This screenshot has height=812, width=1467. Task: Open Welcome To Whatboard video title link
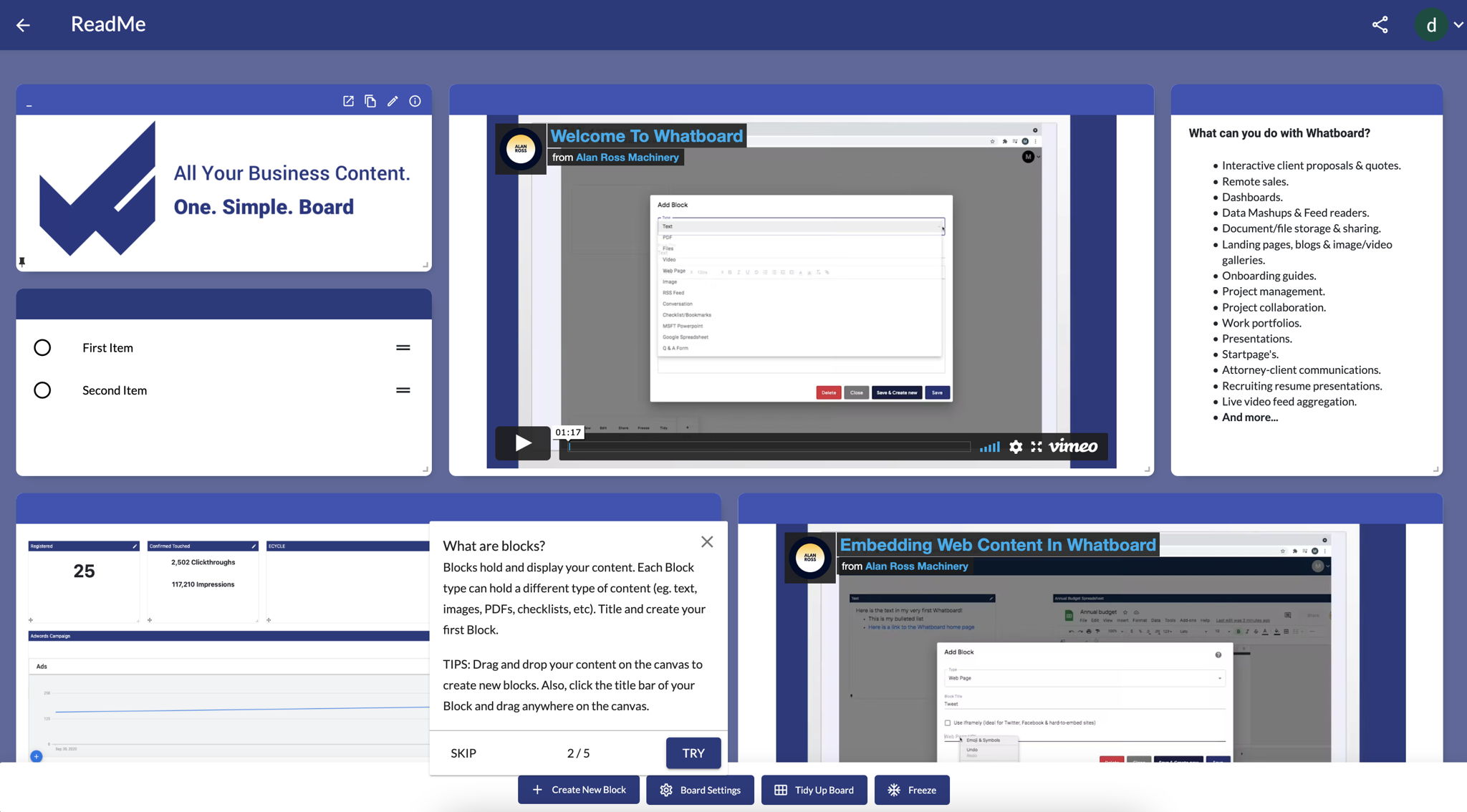[x=647, y=136]
